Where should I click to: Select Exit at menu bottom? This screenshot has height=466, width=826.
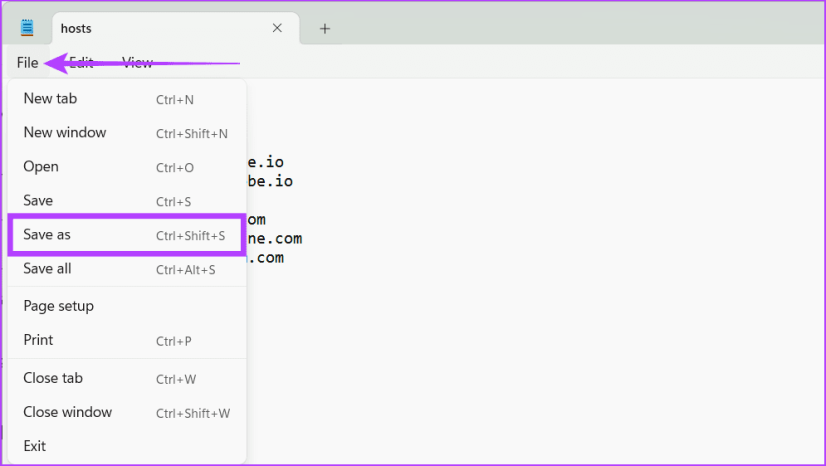point(127,446)
